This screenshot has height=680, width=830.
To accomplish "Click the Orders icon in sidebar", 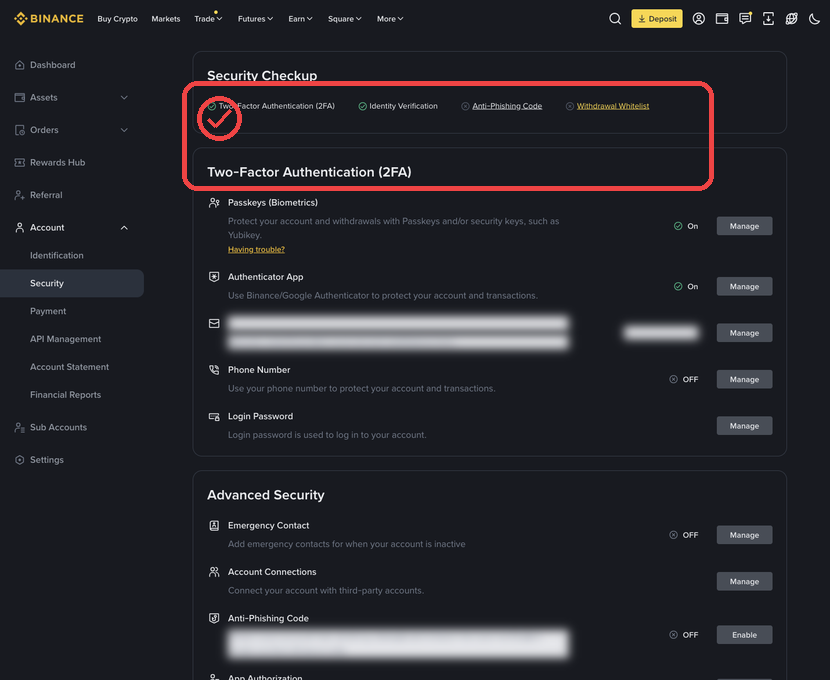I will tap(20, 130).
